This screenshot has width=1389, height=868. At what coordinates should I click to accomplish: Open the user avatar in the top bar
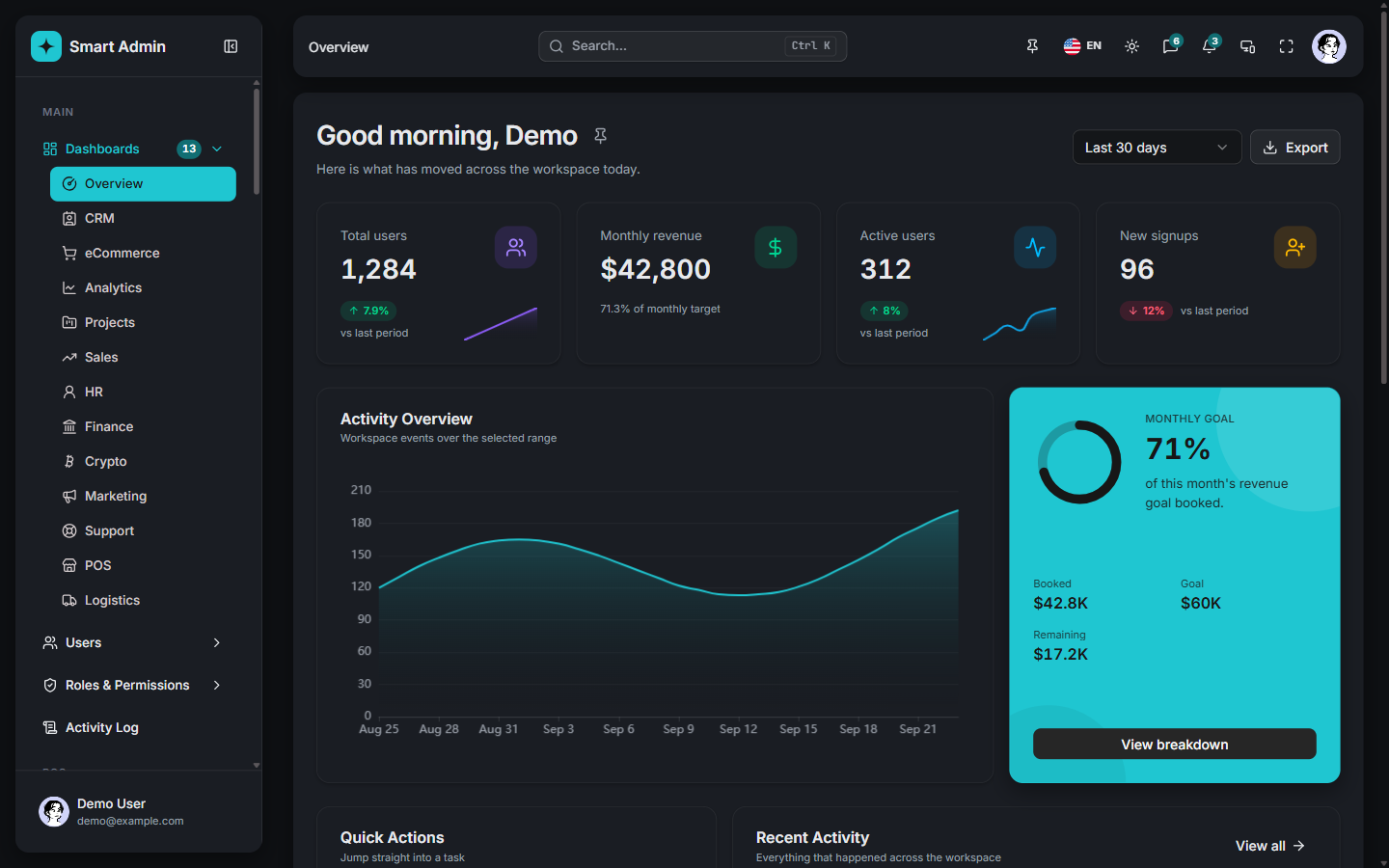coord(1329,46)
